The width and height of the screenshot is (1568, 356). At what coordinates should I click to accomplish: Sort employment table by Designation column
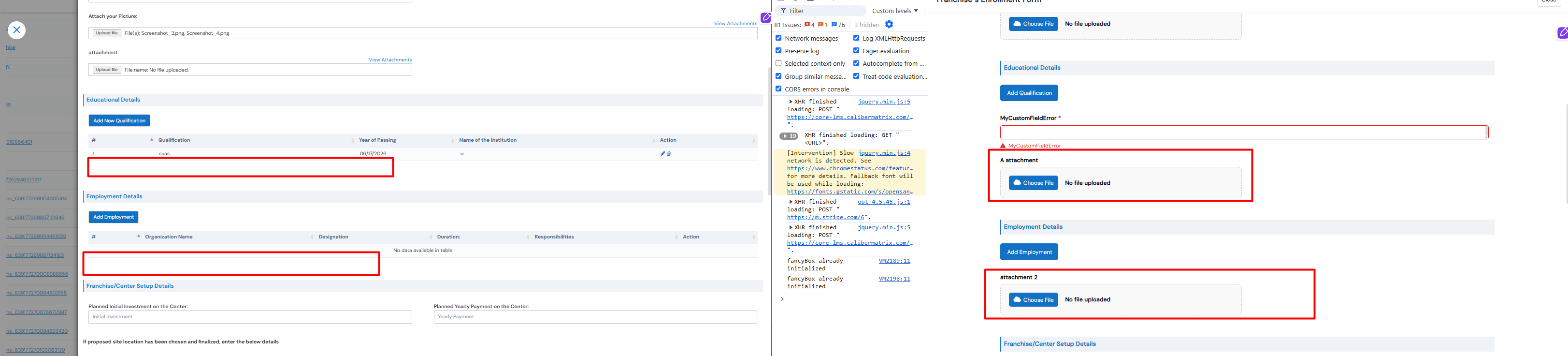pyautogui.click(x=374, y=237)
